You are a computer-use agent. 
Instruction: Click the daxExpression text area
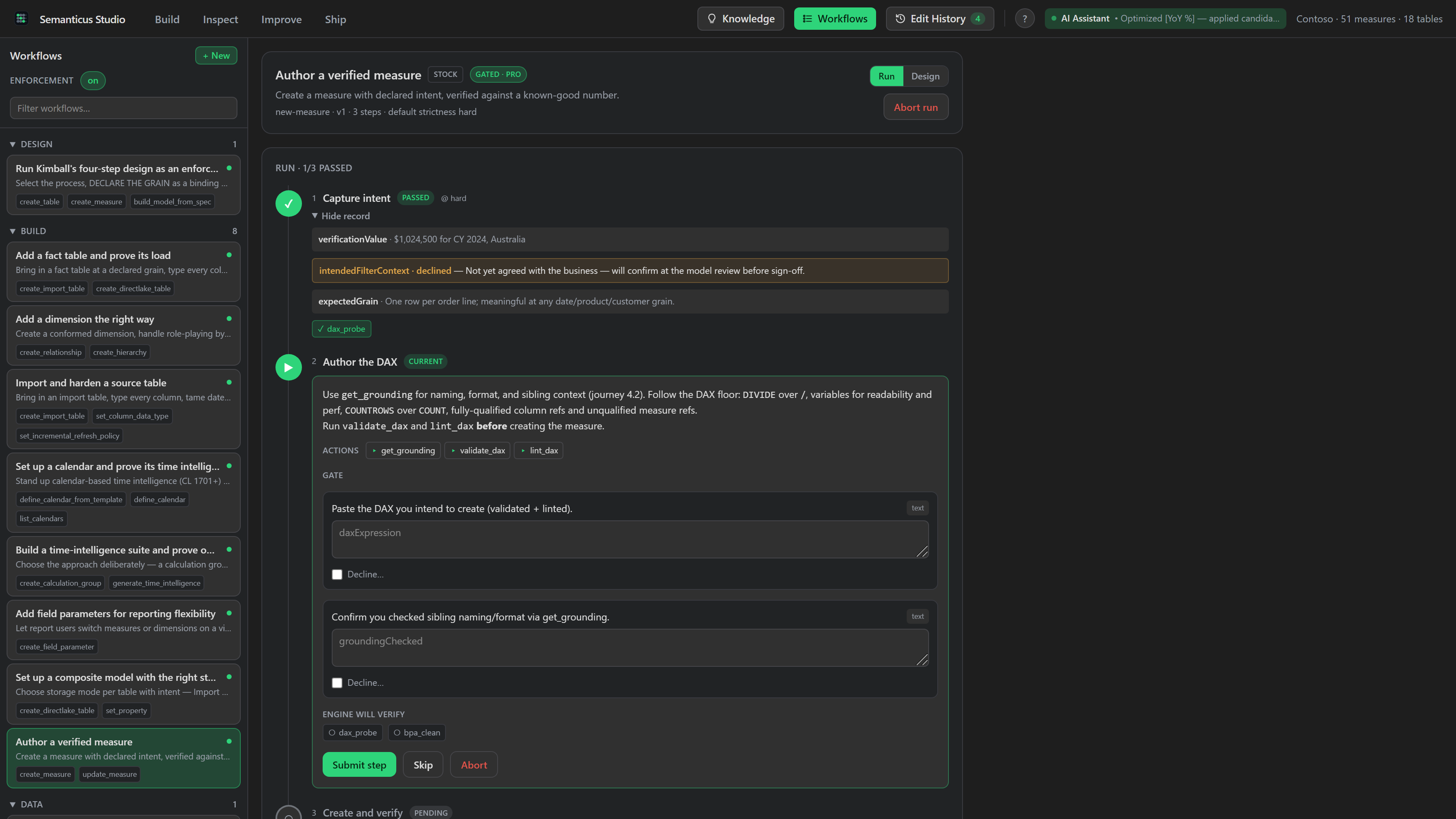pyautogui.click(x=630, y=540)
